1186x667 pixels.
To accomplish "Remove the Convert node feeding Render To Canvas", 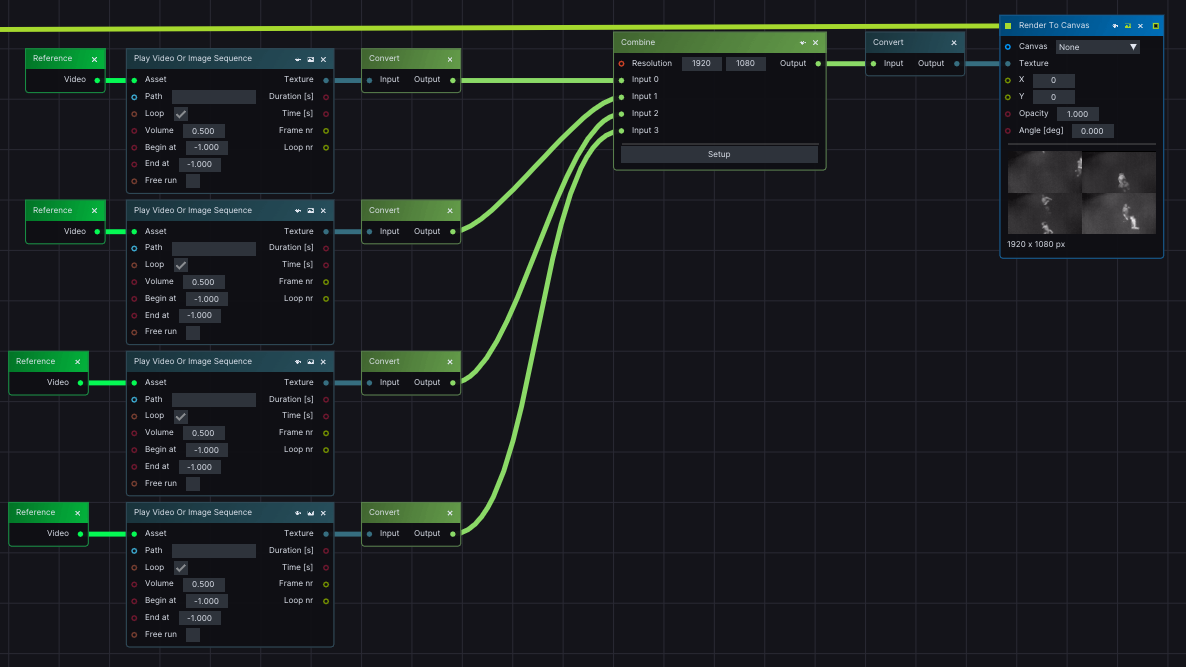I will 953,43.
